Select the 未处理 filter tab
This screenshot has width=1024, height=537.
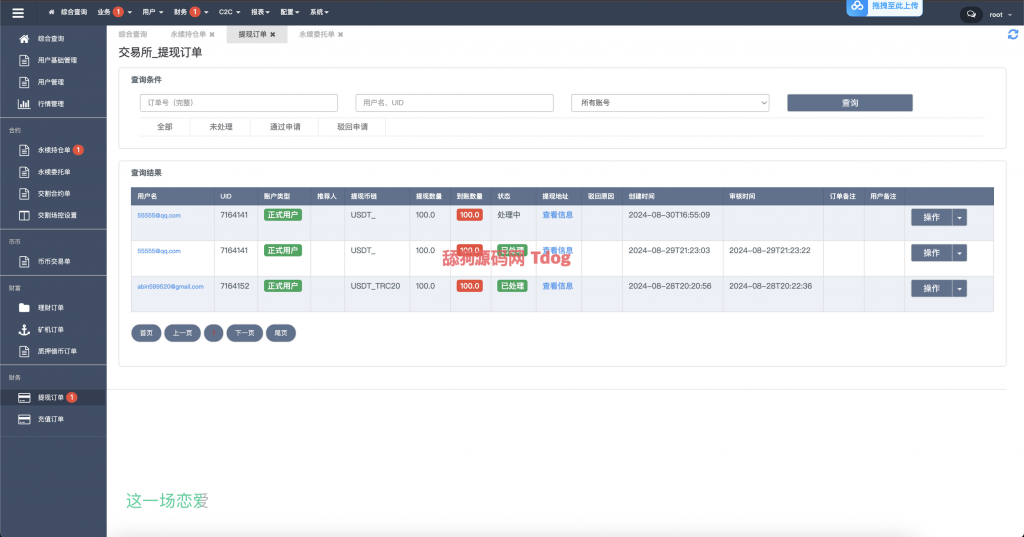click(221, 127)
